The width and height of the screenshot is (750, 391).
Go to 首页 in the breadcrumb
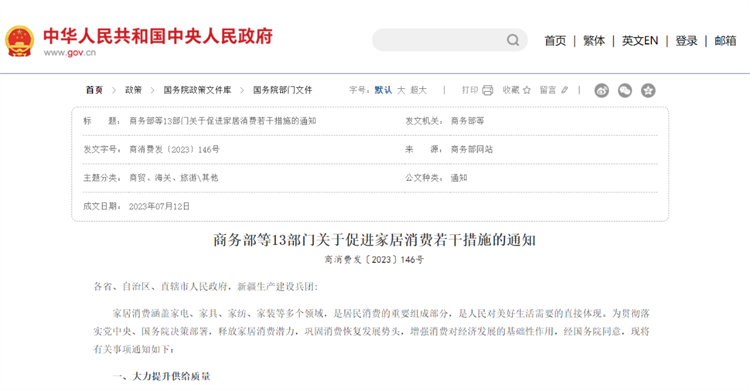[x=94, y=90]
